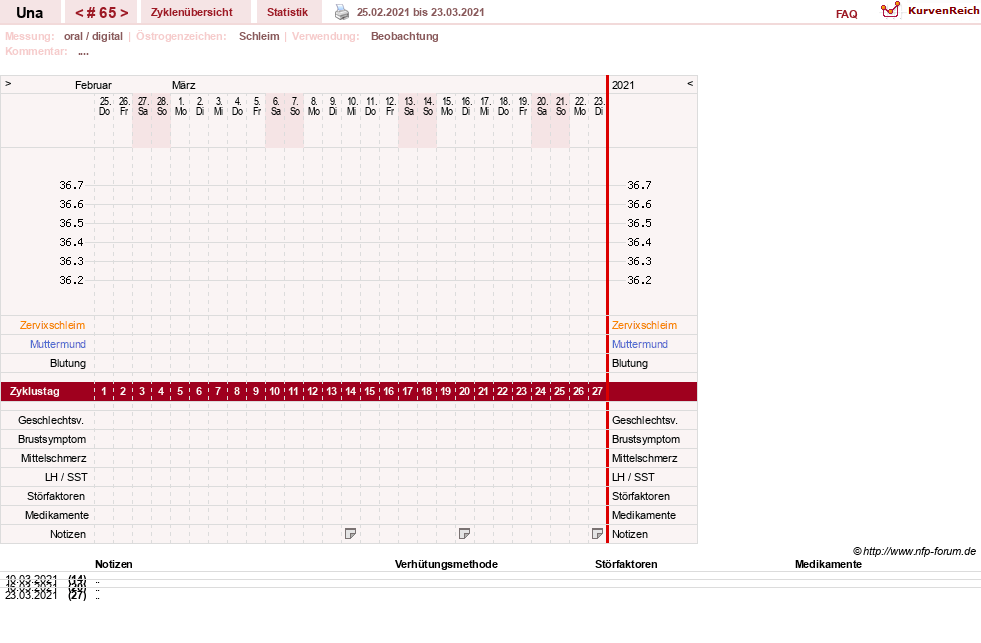Click the '23. Di' date column header
This screenshot has height=643, width=981.
pyautogui.click(x=599, y=106)
